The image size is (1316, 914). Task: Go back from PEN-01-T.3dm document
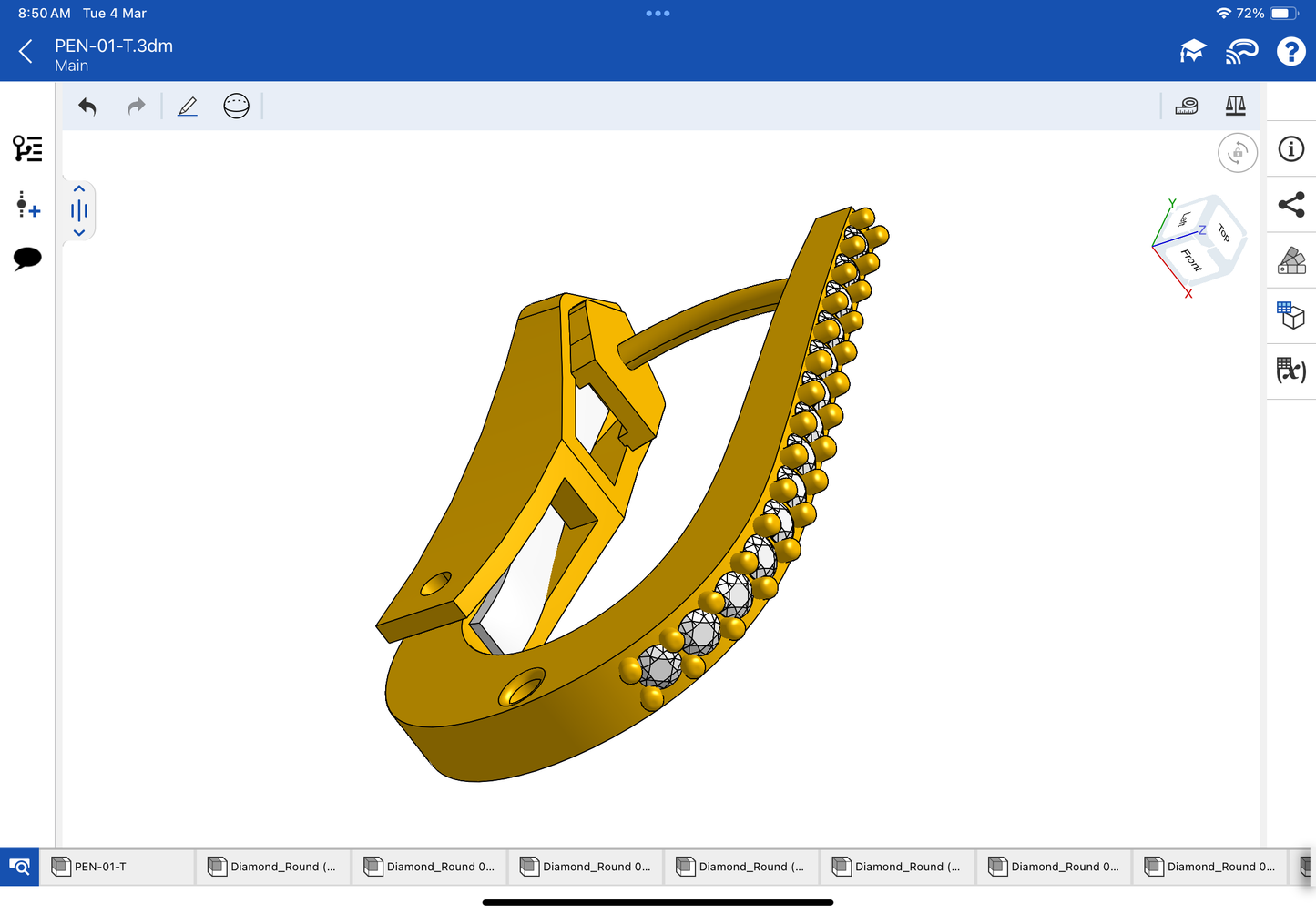pos(26,52)
